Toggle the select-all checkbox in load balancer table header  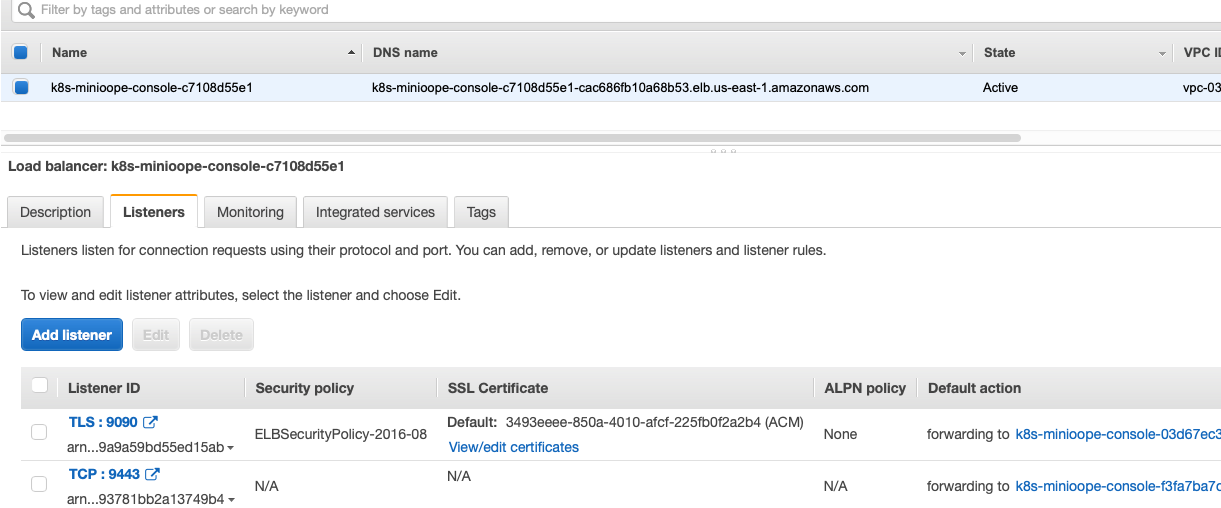coord(21,52)
